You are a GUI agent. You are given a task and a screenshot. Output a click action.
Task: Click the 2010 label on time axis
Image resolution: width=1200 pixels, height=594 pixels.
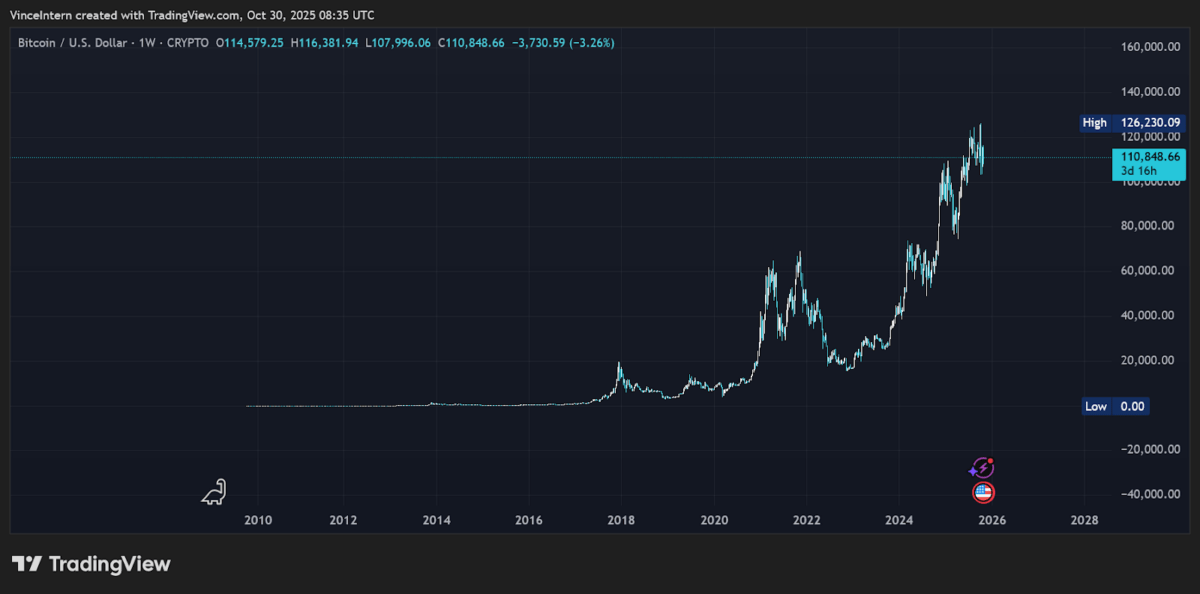tap(258, 521)
